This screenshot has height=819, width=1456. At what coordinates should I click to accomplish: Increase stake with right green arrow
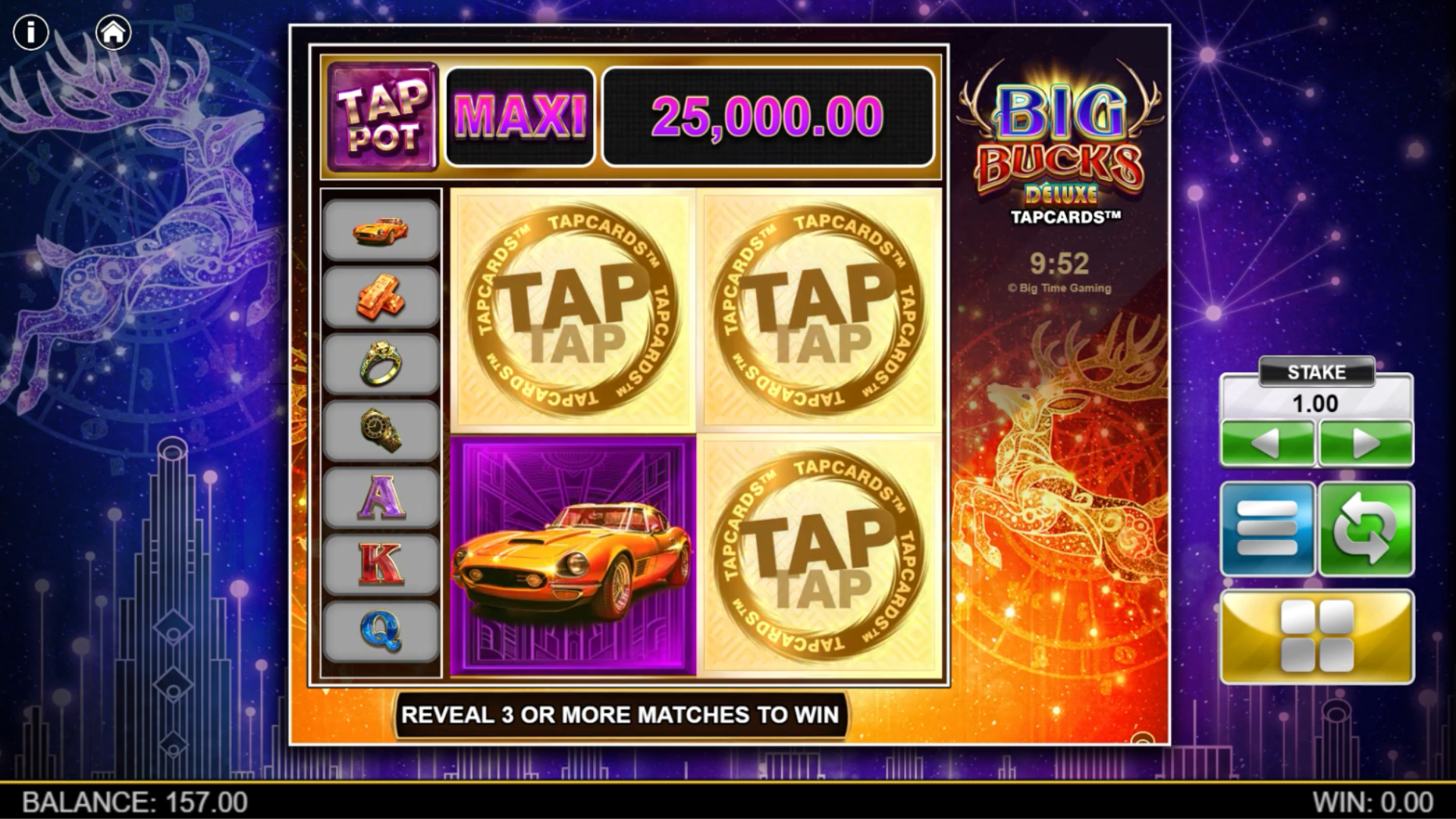(1366, 443)
